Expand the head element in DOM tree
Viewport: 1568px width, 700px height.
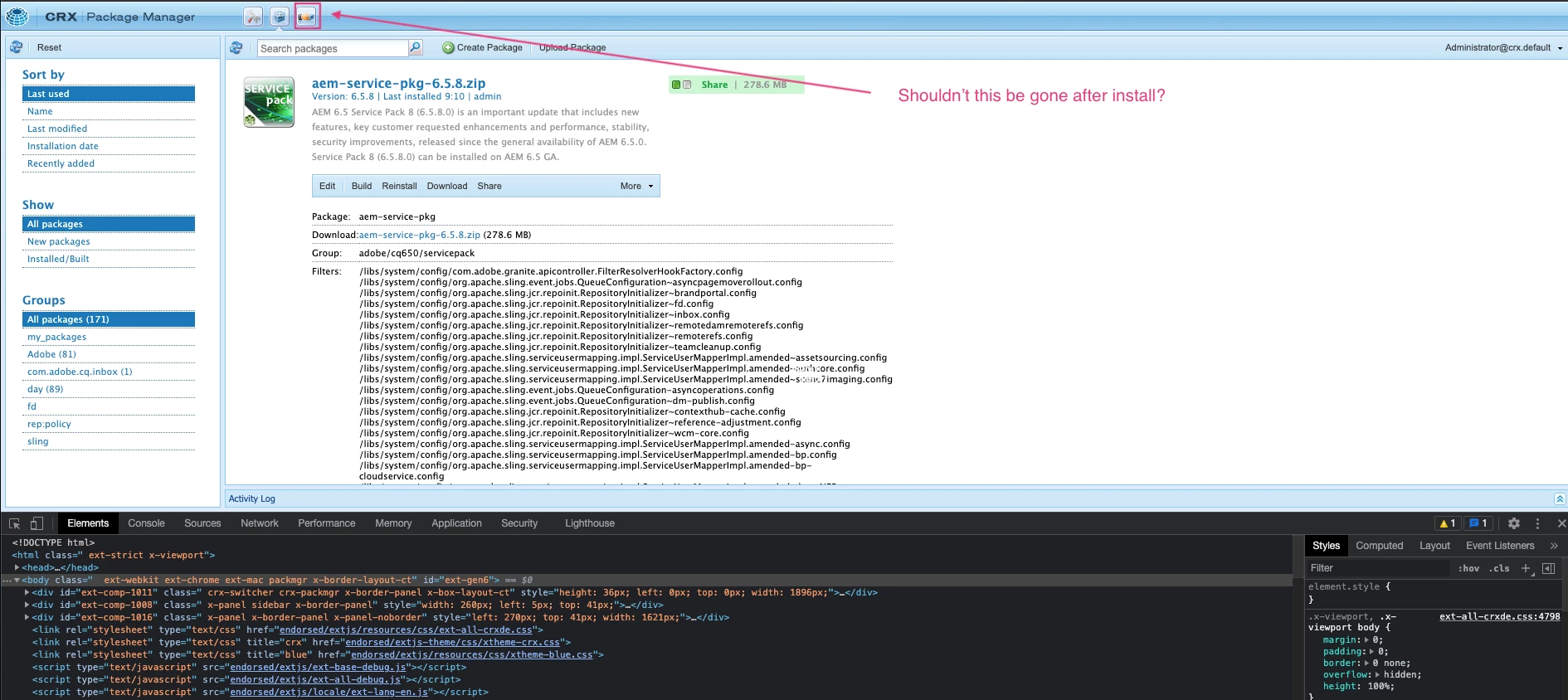point(17,567)
